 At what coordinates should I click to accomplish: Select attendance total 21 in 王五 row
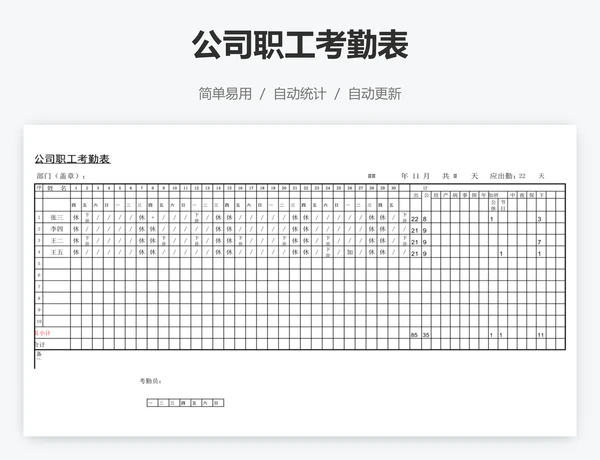pos(415,253)
